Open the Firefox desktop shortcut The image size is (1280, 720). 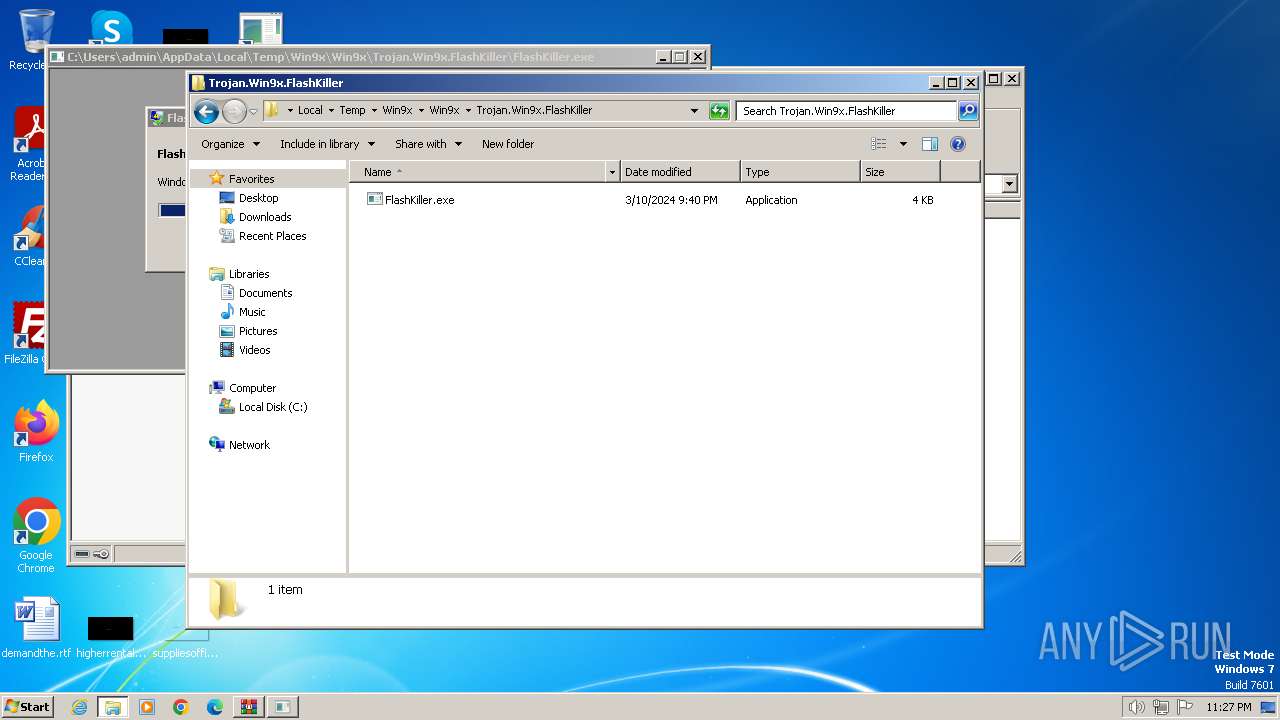coord(36,432)
